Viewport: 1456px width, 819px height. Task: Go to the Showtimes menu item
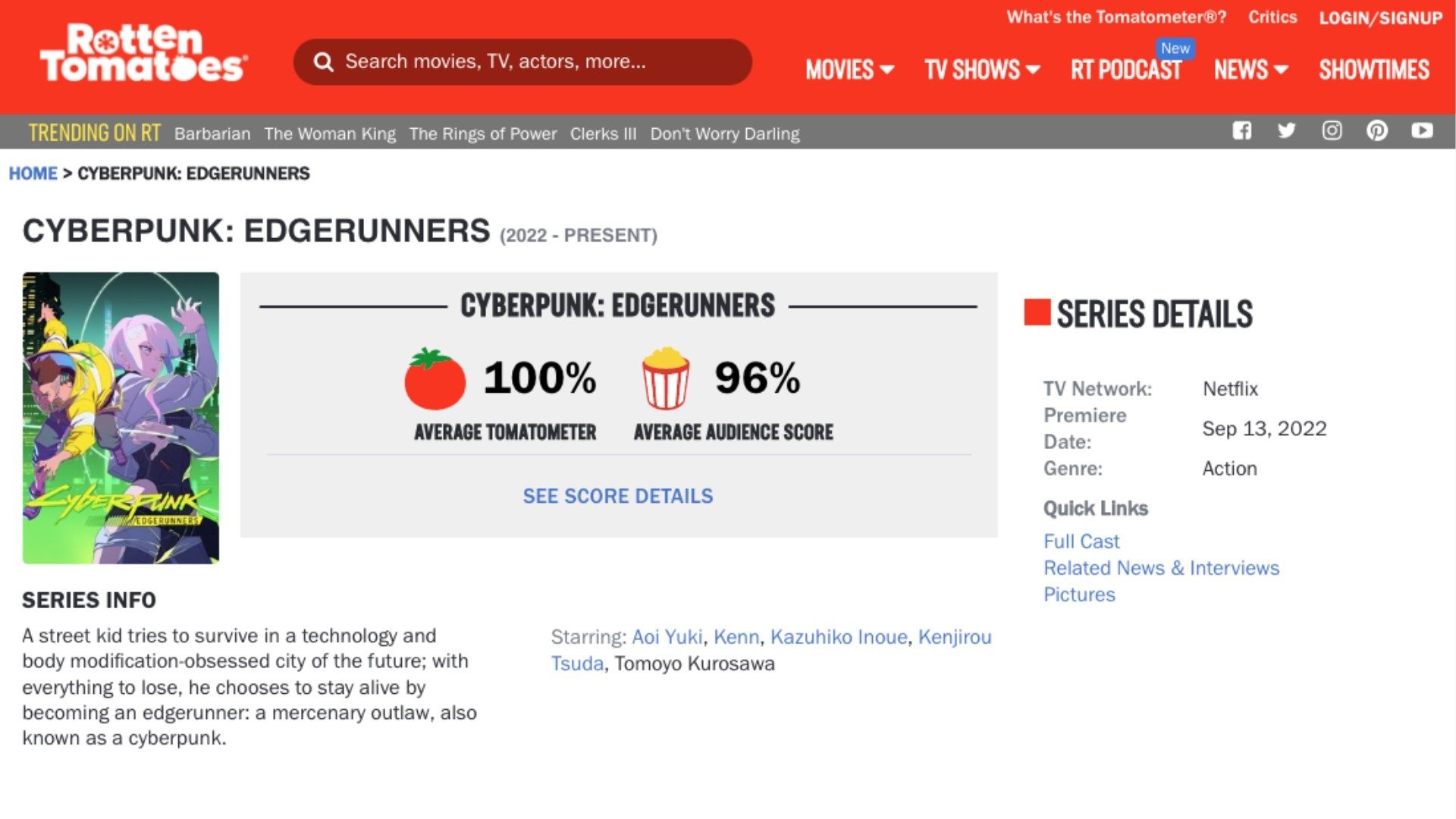click(1374, 70)
